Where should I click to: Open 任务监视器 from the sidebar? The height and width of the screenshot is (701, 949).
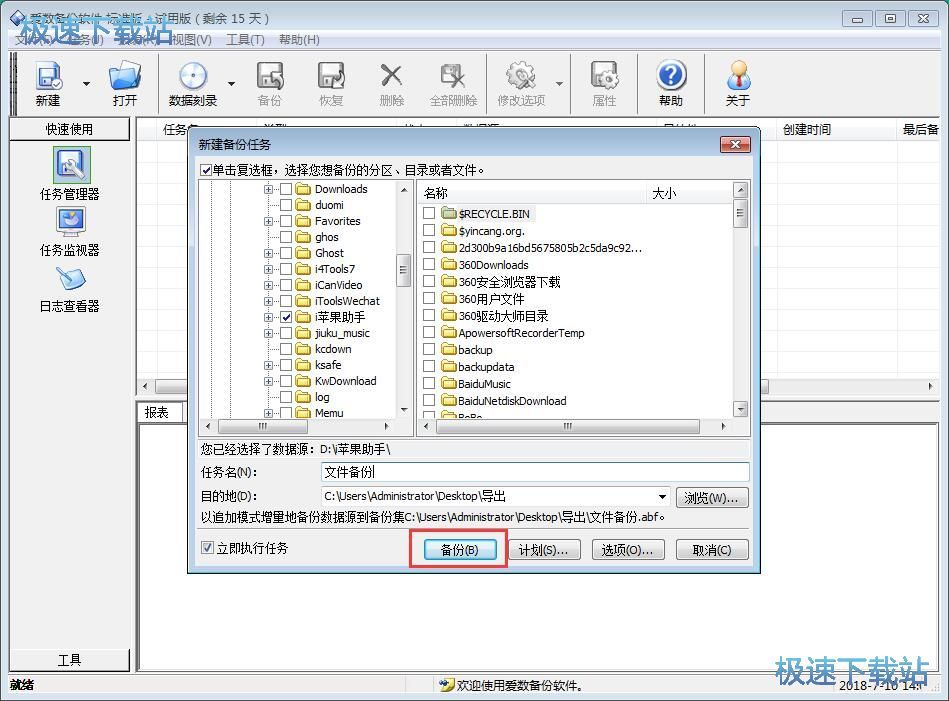tap(68, 232)
